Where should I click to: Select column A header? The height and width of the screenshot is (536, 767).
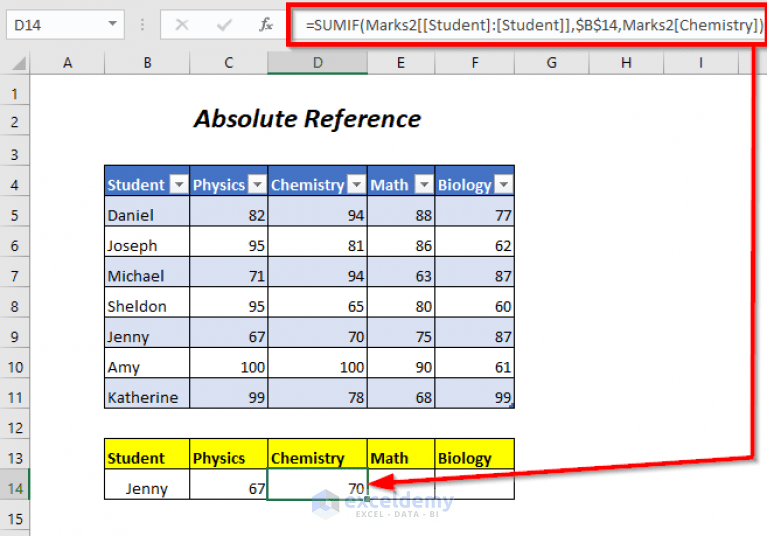68,63
